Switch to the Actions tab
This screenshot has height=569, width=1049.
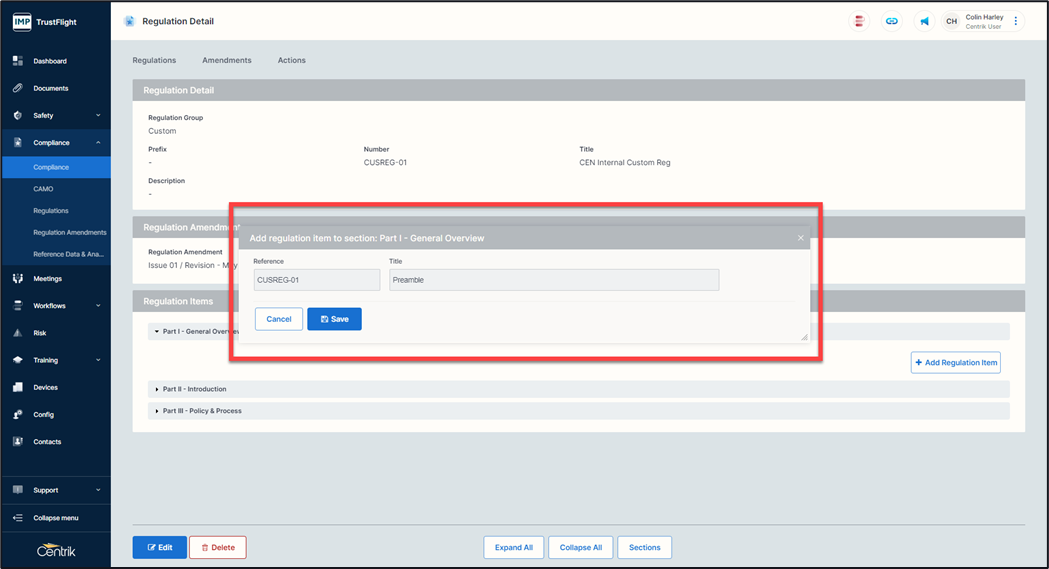coord(292,60)
